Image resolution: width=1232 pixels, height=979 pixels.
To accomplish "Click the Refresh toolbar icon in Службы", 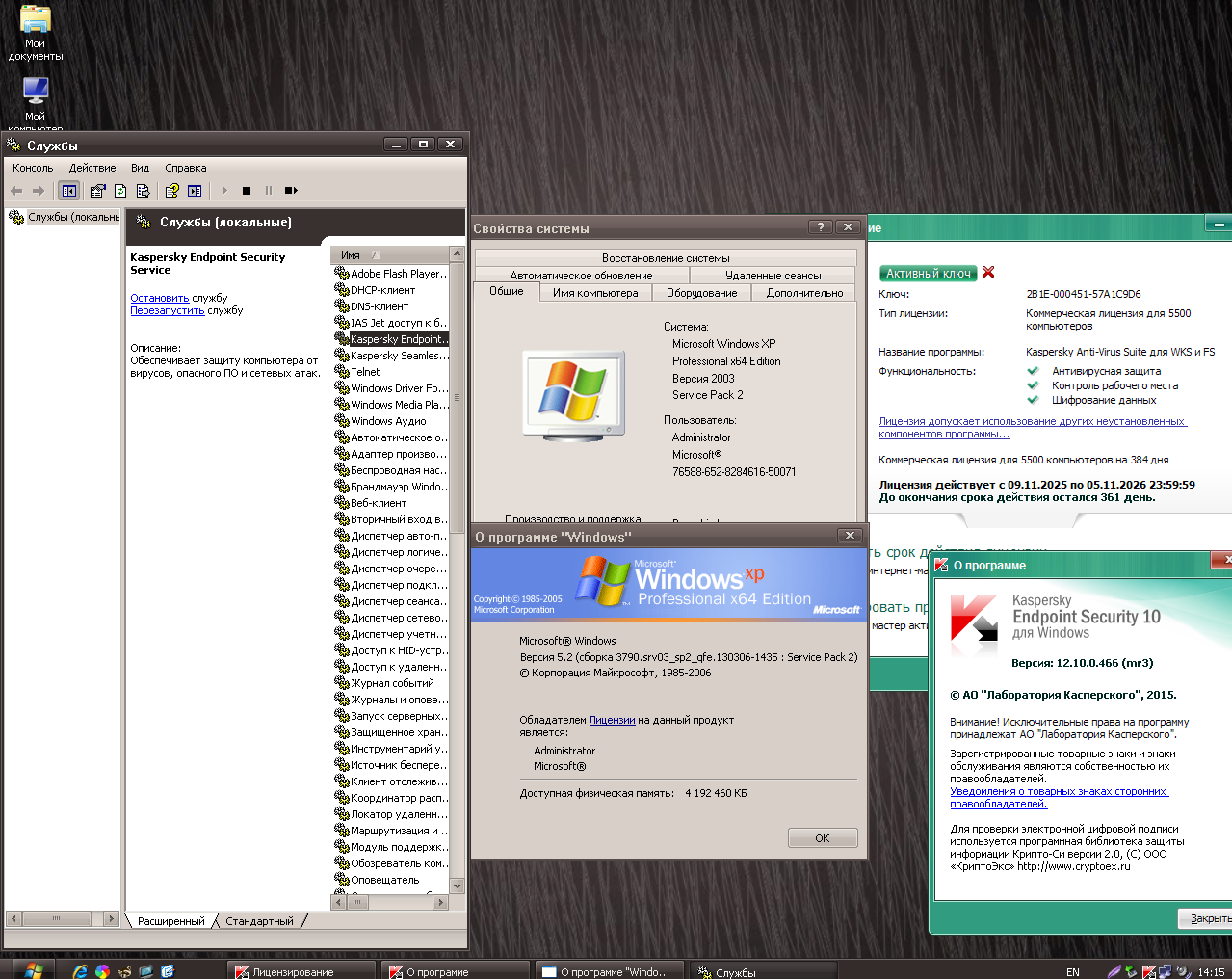I will pyautogui.click(x=120, y=191).
